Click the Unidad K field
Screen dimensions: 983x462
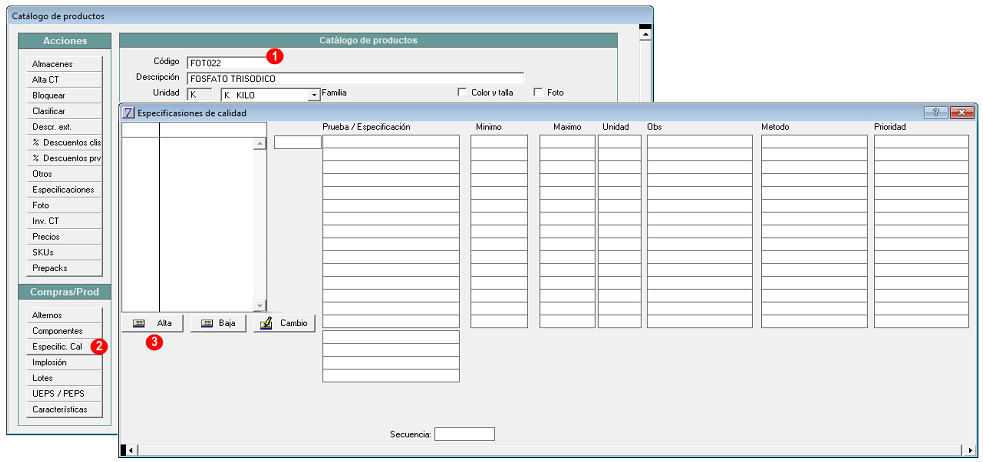point(199,94)
